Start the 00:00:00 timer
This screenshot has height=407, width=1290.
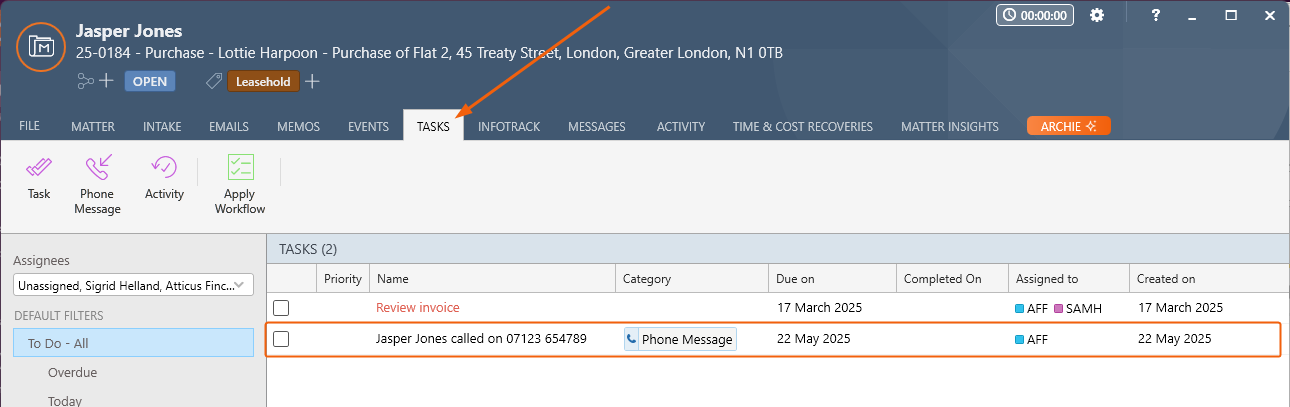point(1035,15)
